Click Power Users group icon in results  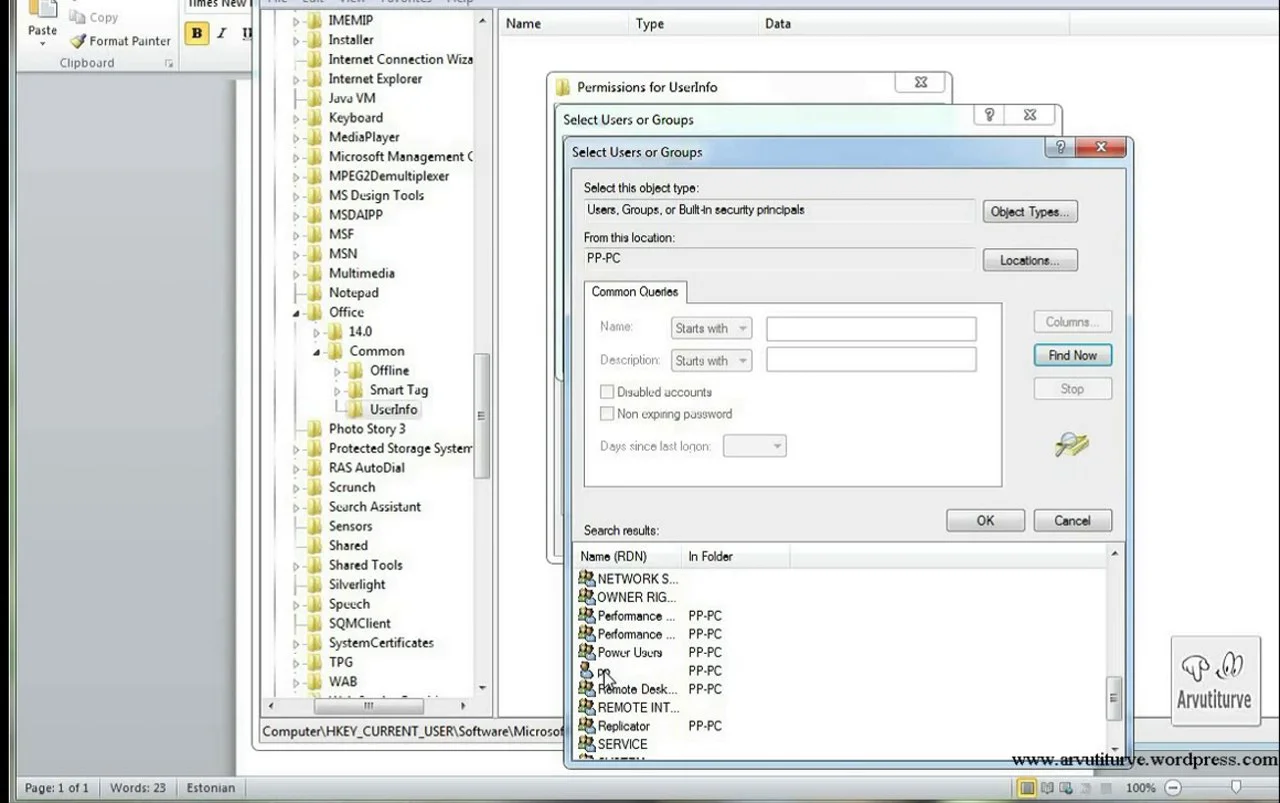pos(587,652)
